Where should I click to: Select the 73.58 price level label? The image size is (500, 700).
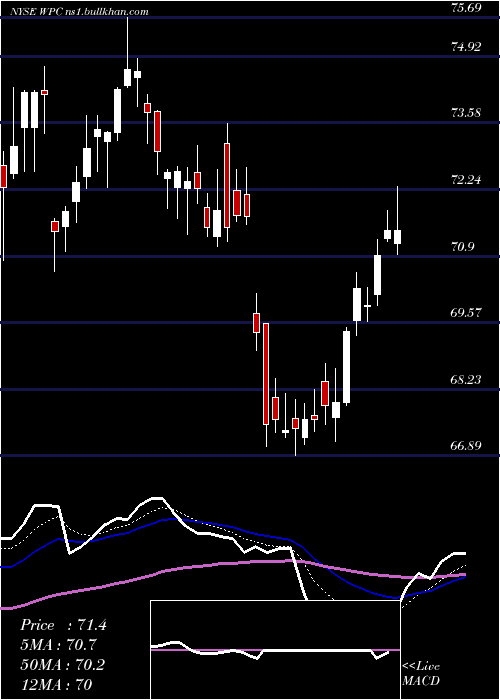click(x=467, y=112)
